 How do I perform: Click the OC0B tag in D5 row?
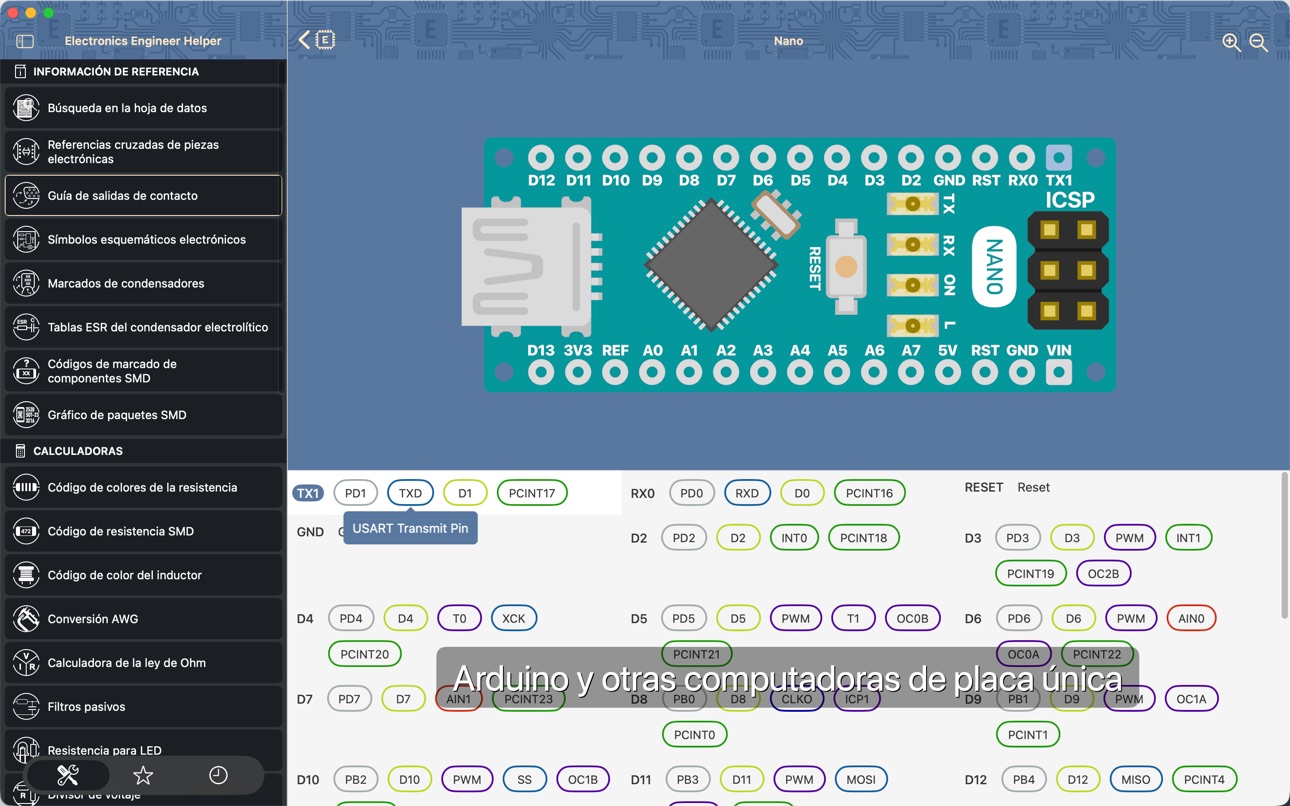[912, 619]
